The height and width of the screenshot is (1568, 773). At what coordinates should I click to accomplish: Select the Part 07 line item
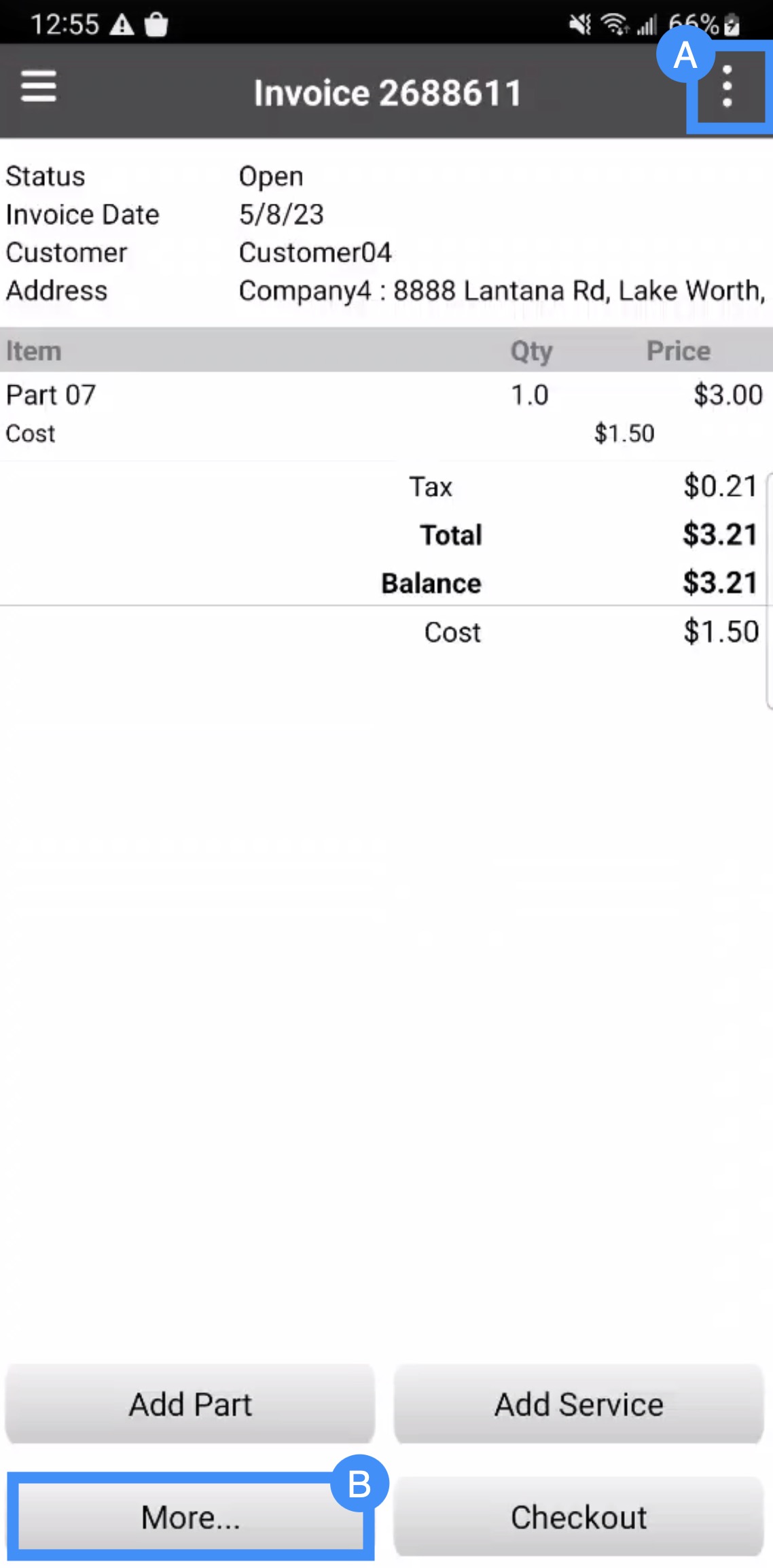52,395
